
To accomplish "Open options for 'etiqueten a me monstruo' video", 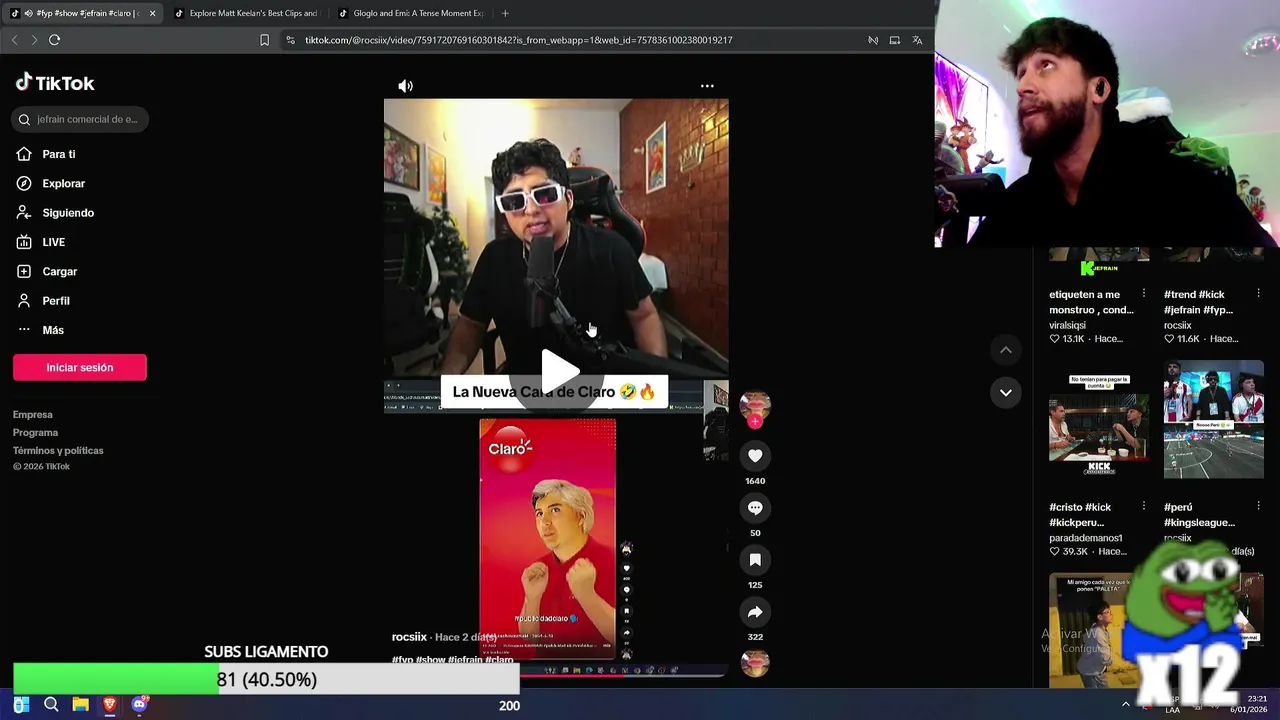I will [1143, 294].
